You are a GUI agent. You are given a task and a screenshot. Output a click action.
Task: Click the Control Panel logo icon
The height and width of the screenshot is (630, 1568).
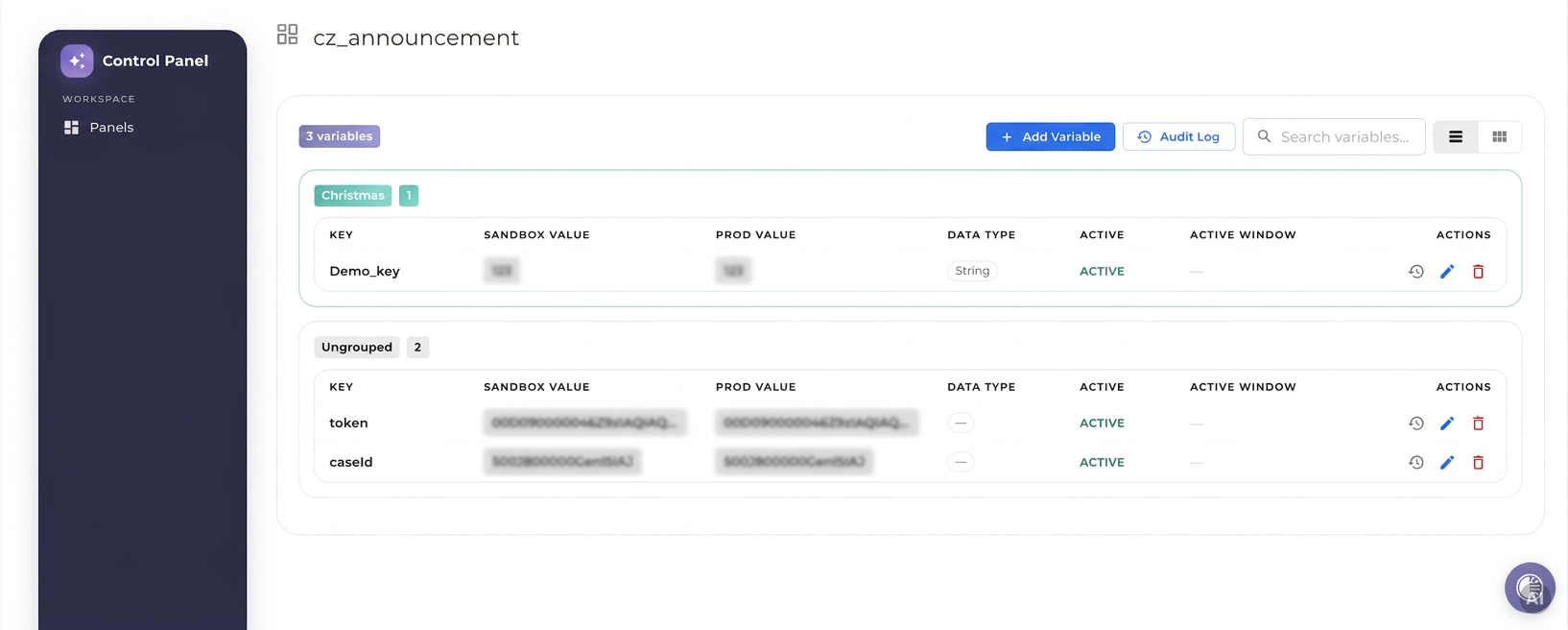[77, 61]
